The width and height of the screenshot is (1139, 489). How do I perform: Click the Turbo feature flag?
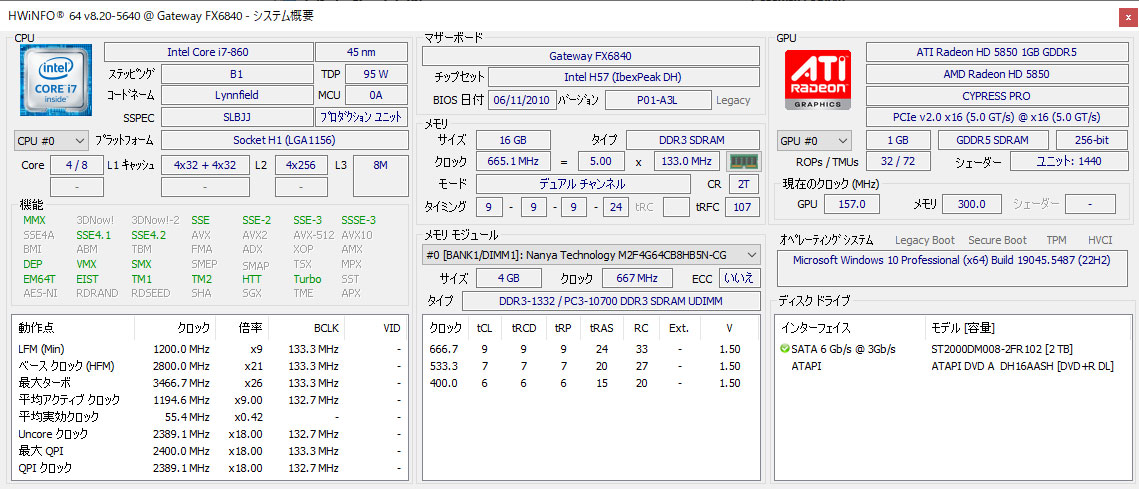[307, 279]
